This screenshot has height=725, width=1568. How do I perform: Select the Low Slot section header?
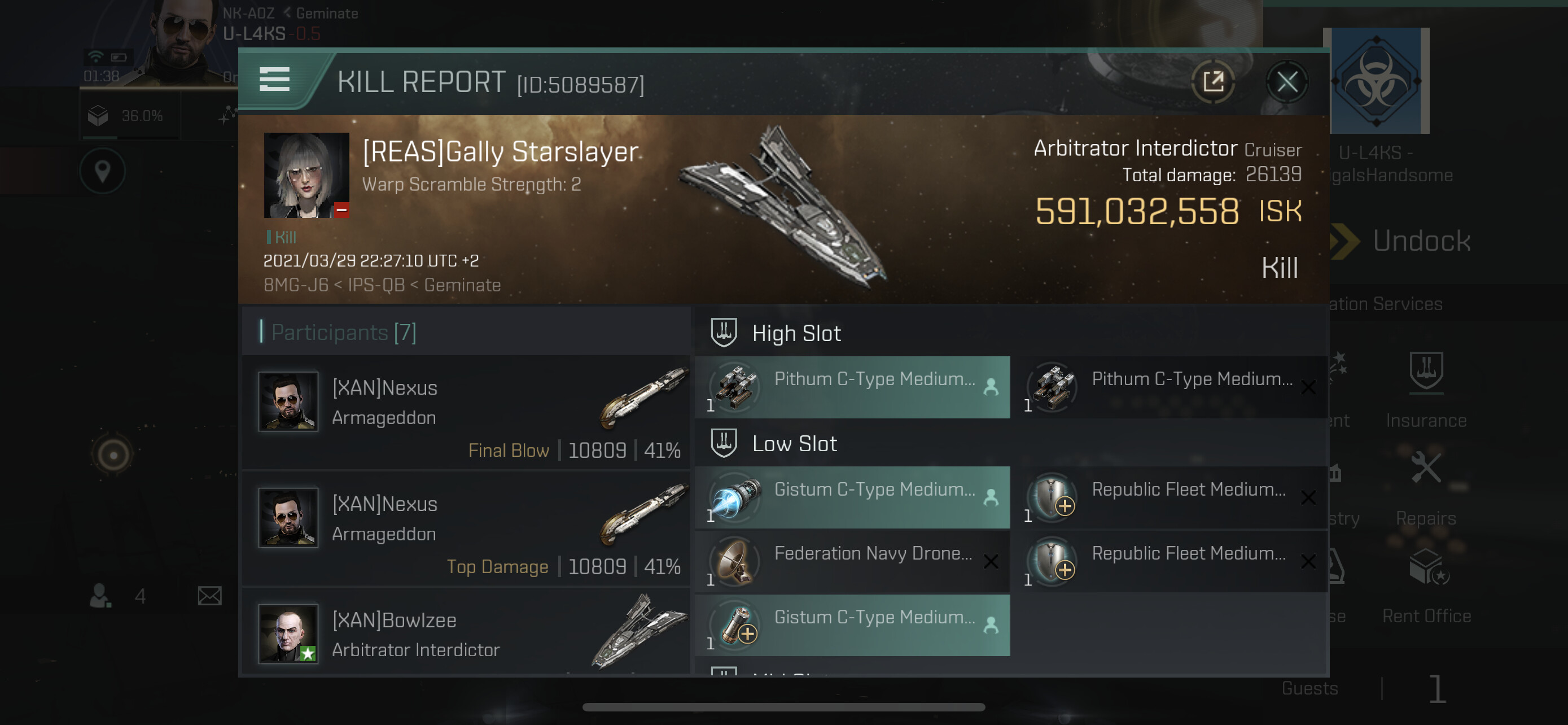click(x=794, y=443)
